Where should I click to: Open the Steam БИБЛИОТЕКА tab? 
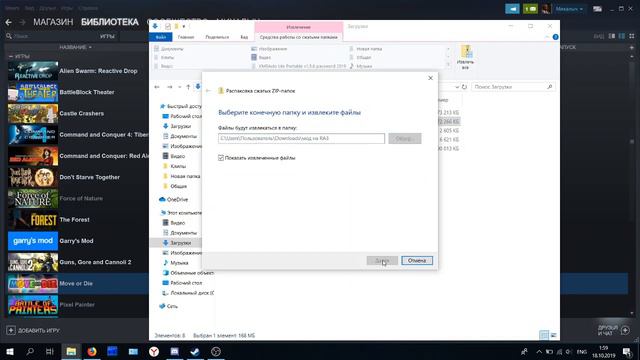110,22
